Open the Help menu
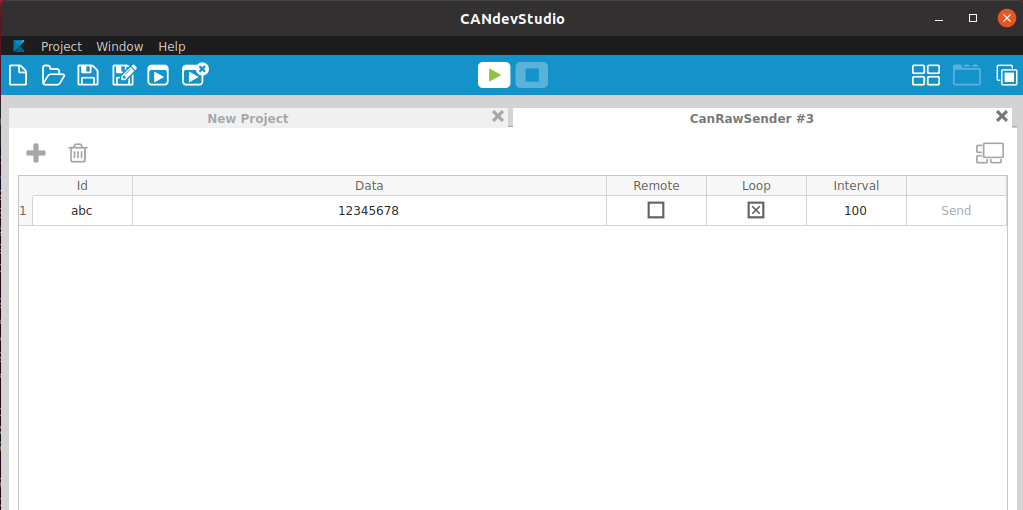 (x=172, y=46)
